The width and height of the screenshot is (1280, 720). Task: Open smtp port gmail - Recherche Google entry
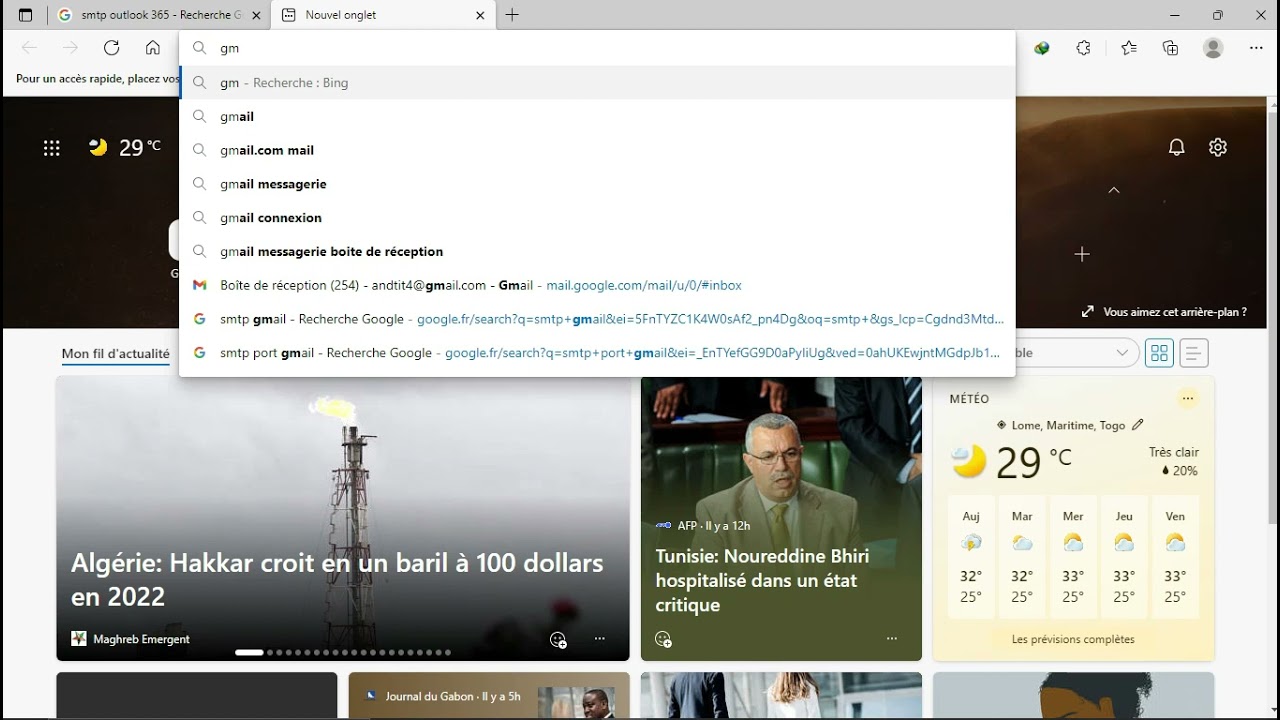pyautogui.click(x=597, y=352)
